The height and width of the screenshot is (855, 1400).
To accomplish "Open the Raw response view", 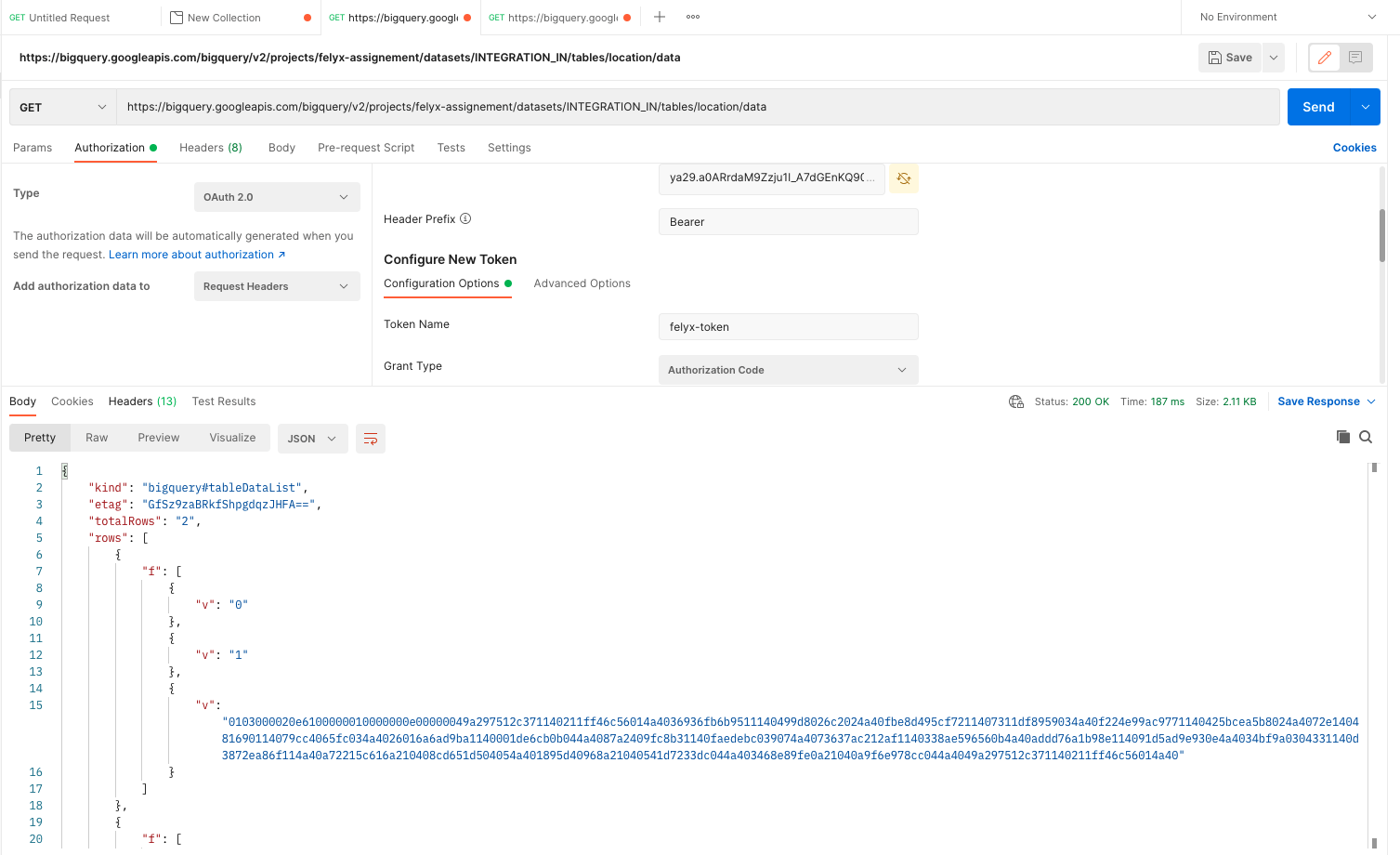I will tap(96, 437).
